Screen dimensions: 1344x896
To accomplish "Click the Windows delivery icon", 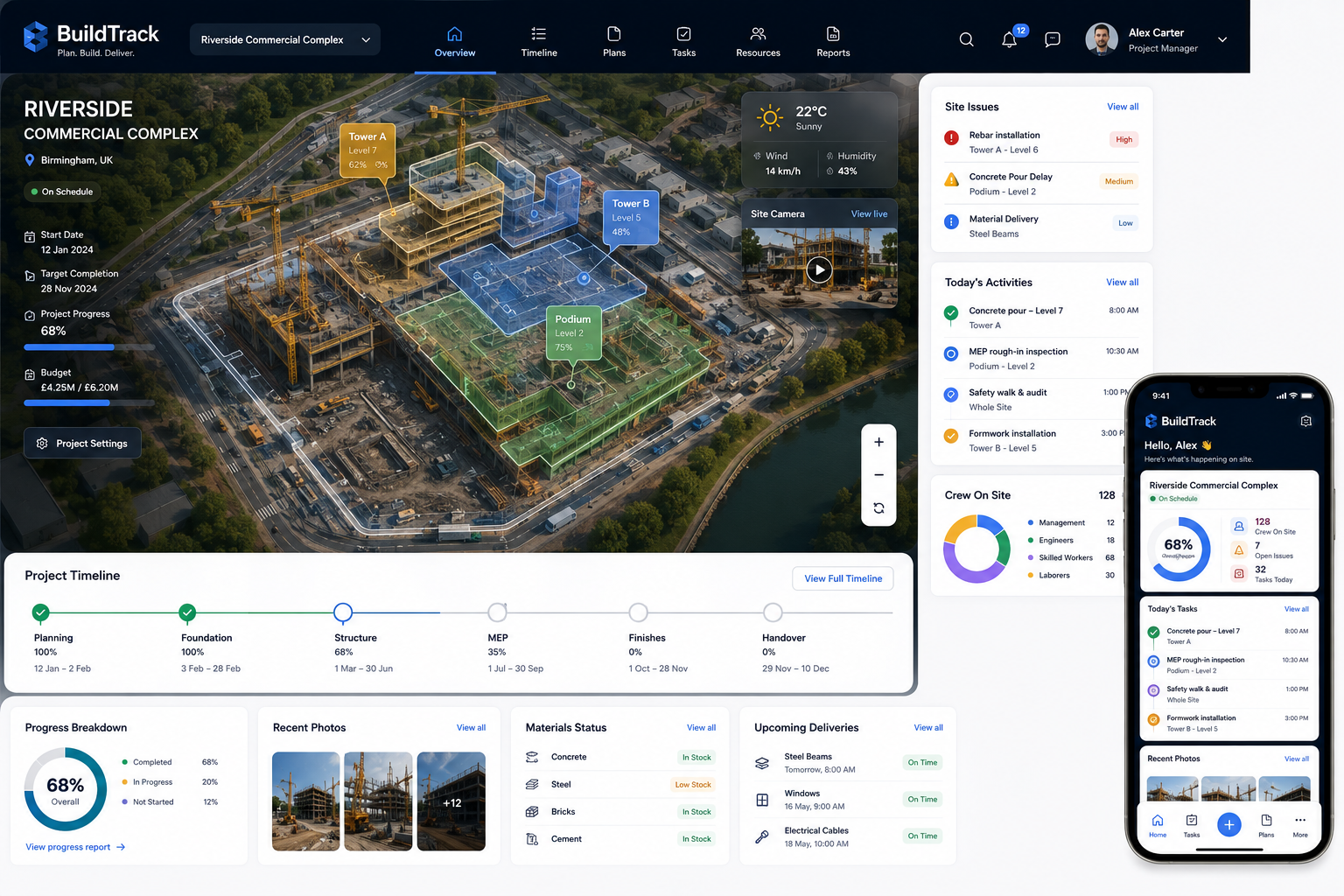I will pyautogui.click(x=762, y=800).
